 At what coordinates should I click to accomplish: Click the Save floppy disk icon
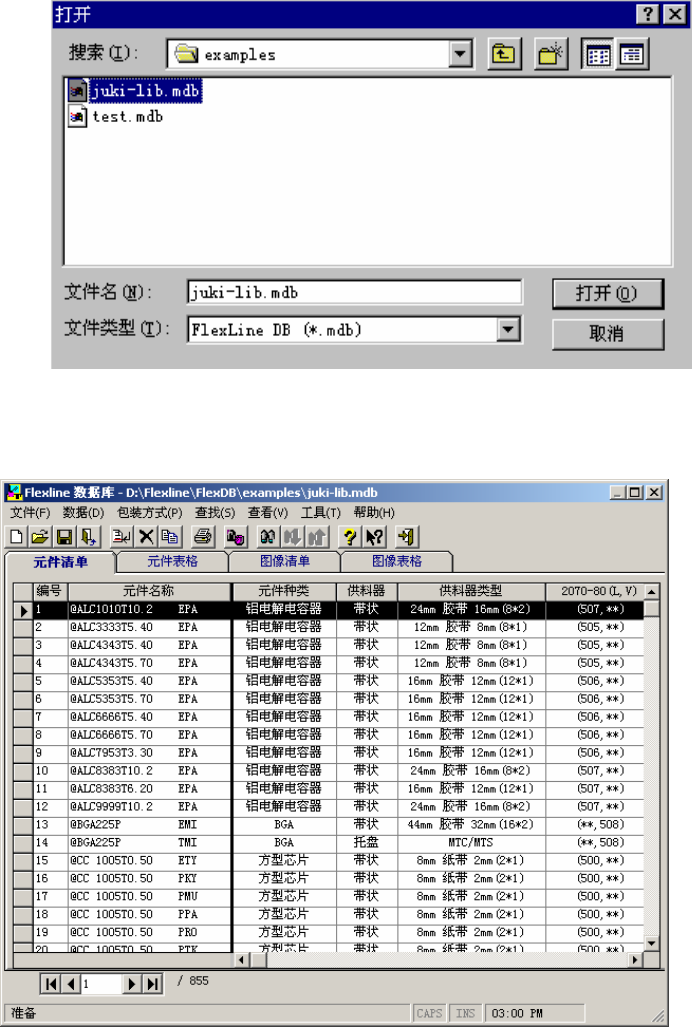tap(64, 537)
